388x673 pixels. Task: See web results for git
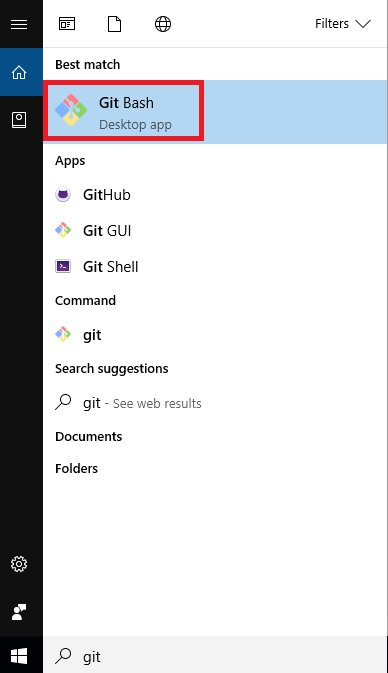[x=215, y=403]
